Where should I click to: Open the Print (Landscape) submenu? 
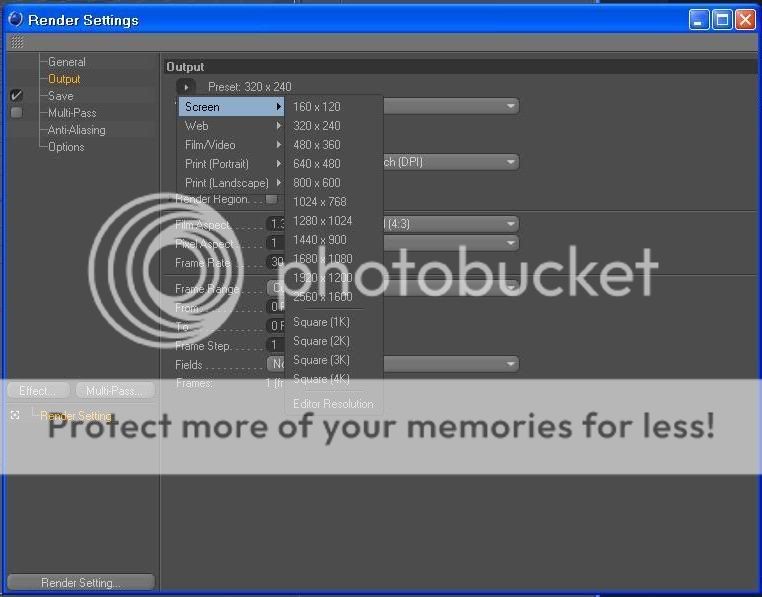tap(231, 182)
